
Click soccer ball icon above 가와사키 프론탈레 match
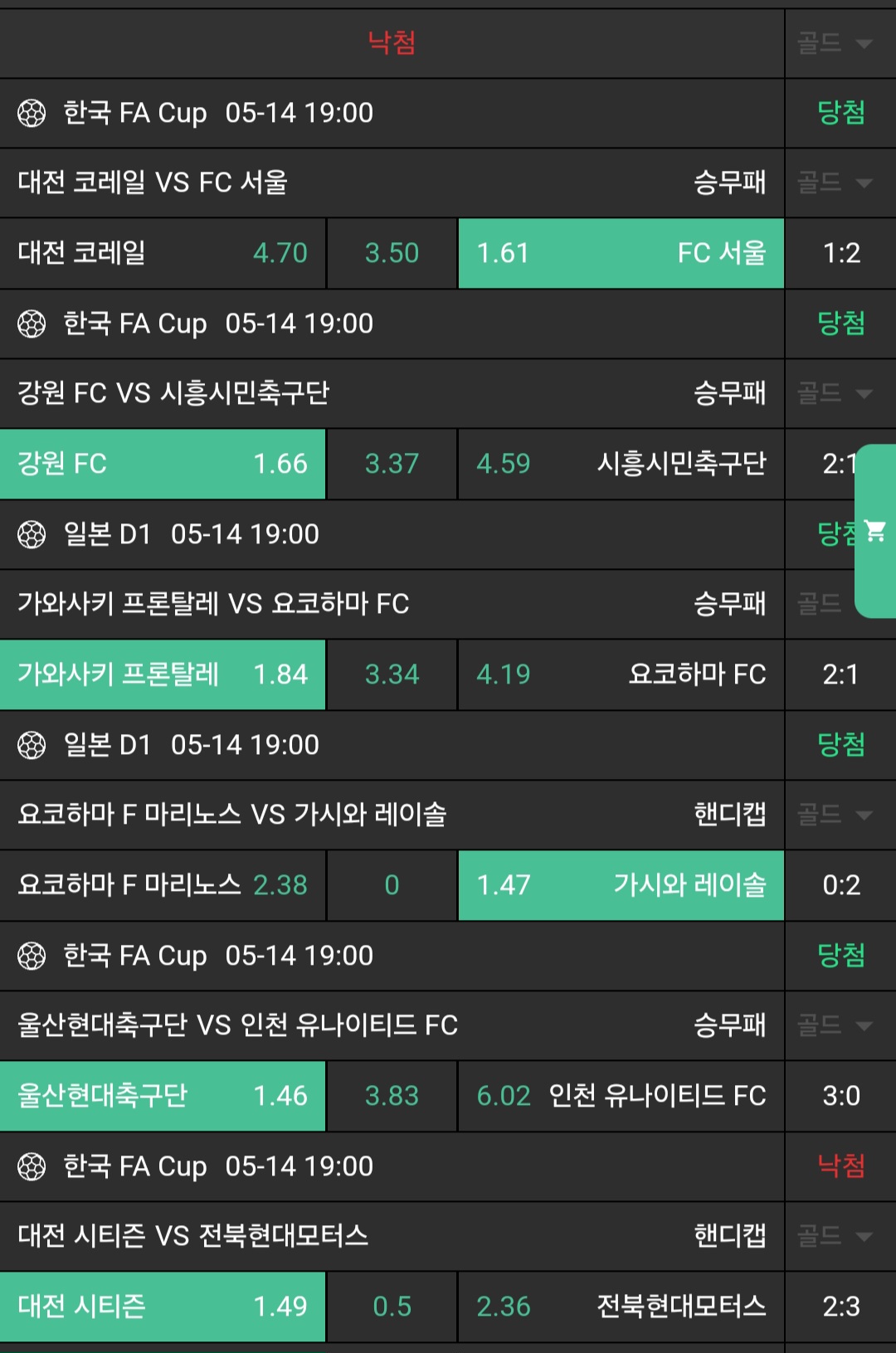32,534
